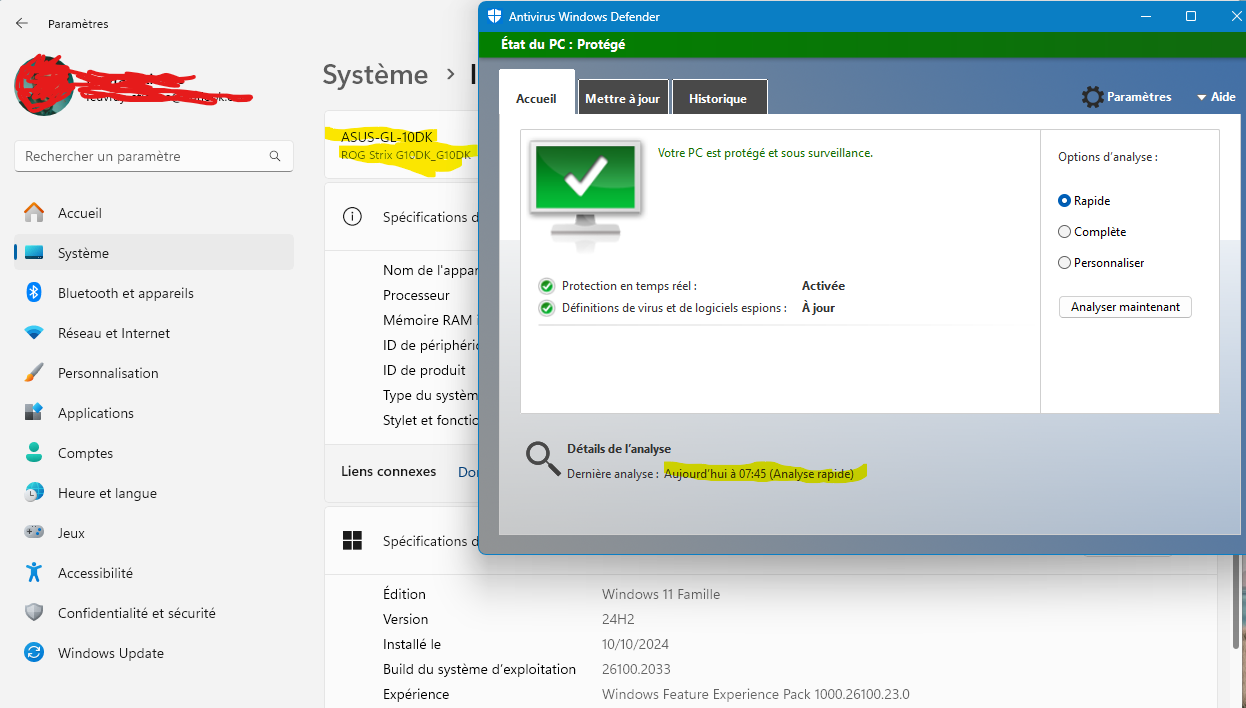This screenshot has height=708, width=1246.
Task: Click Build du système d'exploitation label
Action: click(479, 669)
